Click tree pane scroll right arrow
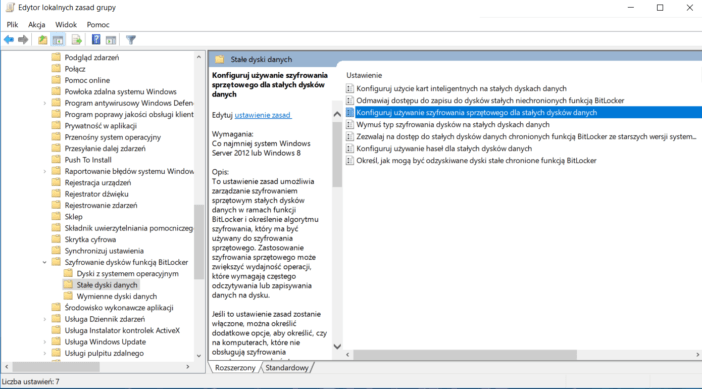Image resolution: width=702 pixels, height=389 pixels. tap(188, 367)
